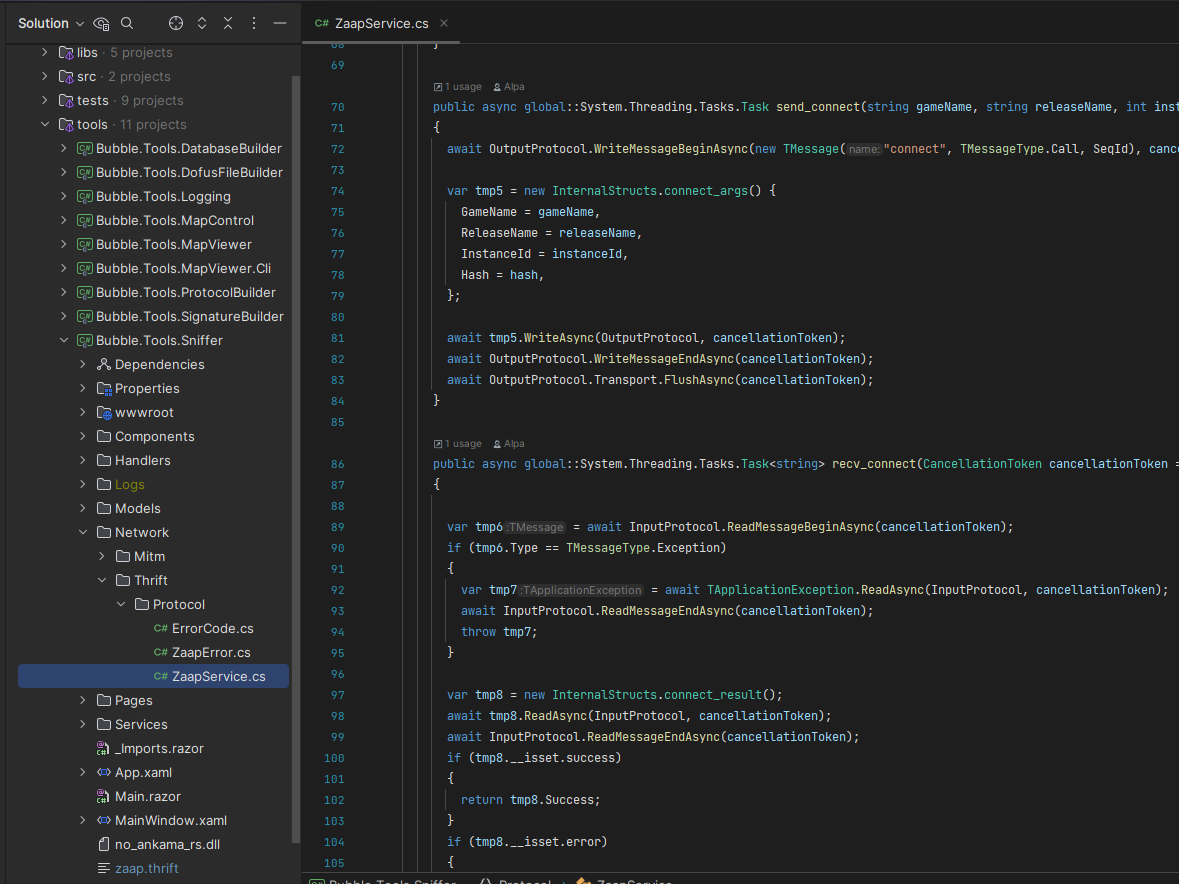1179x884 pixels.
Task: Expand Bubble.Tools.DatabaseBuilder project
Action: click(64, 149)
